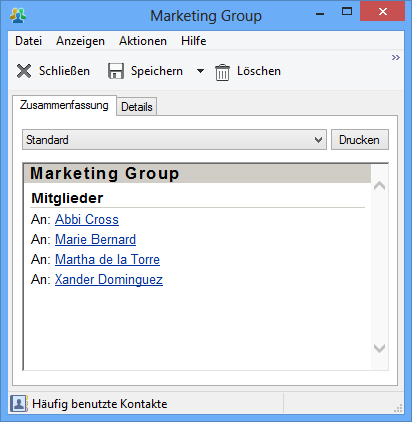Open the Hilfe menu
This screenshot has height=422, width=412.
(x=194, y=41)
